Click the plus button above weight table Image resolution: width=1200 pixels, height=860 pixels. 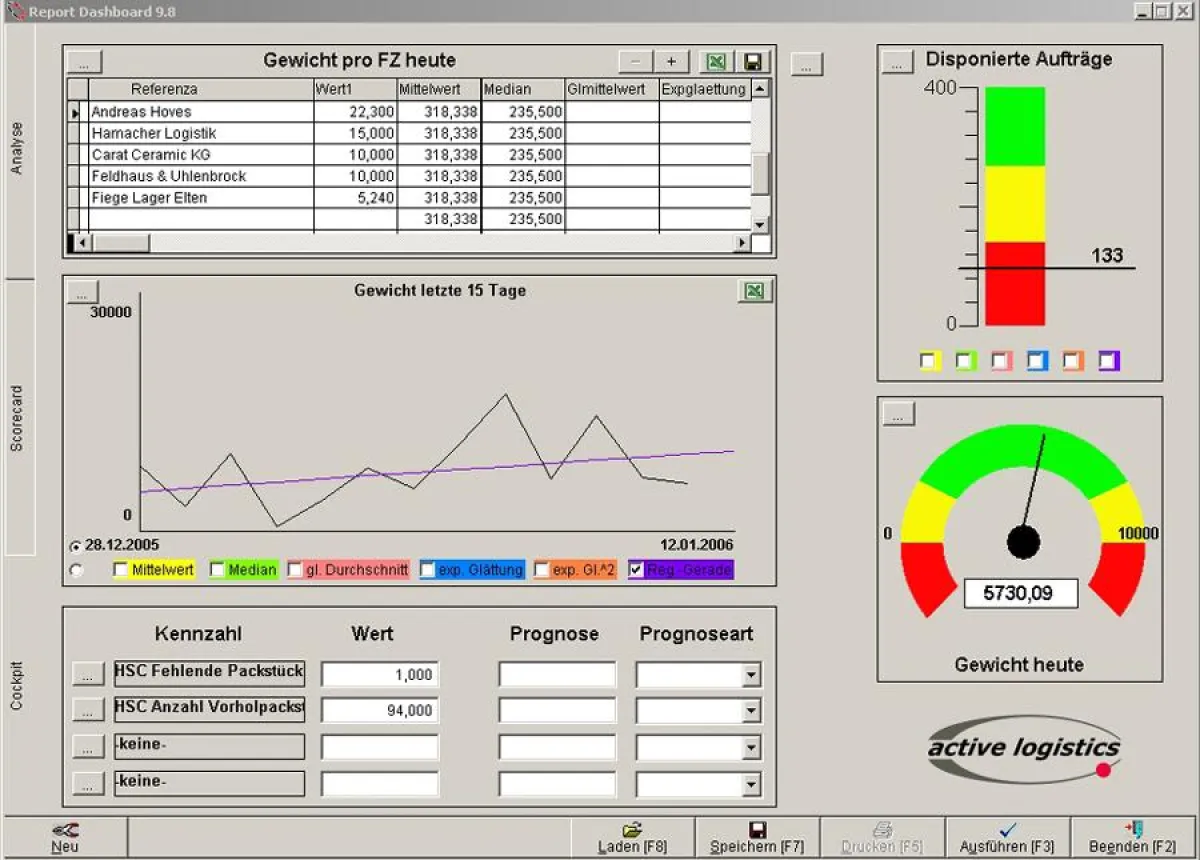point(671,62)
